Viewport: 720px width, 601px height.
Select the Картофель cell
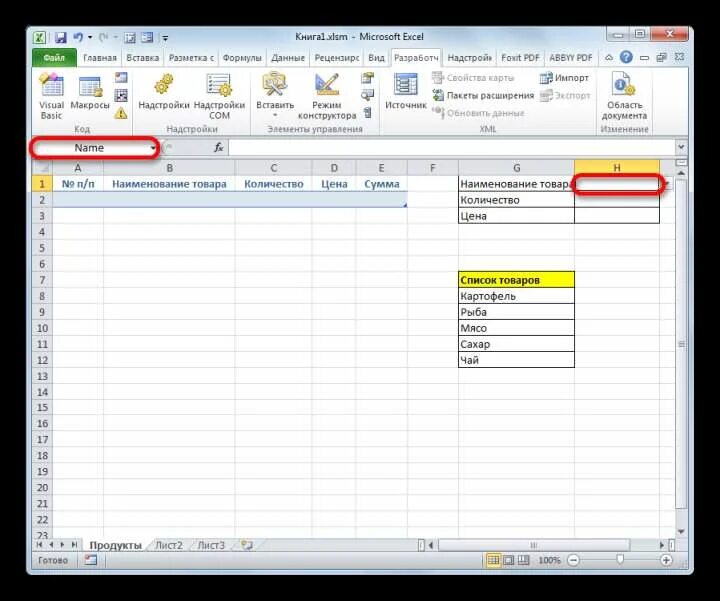[x=516, y=296]
